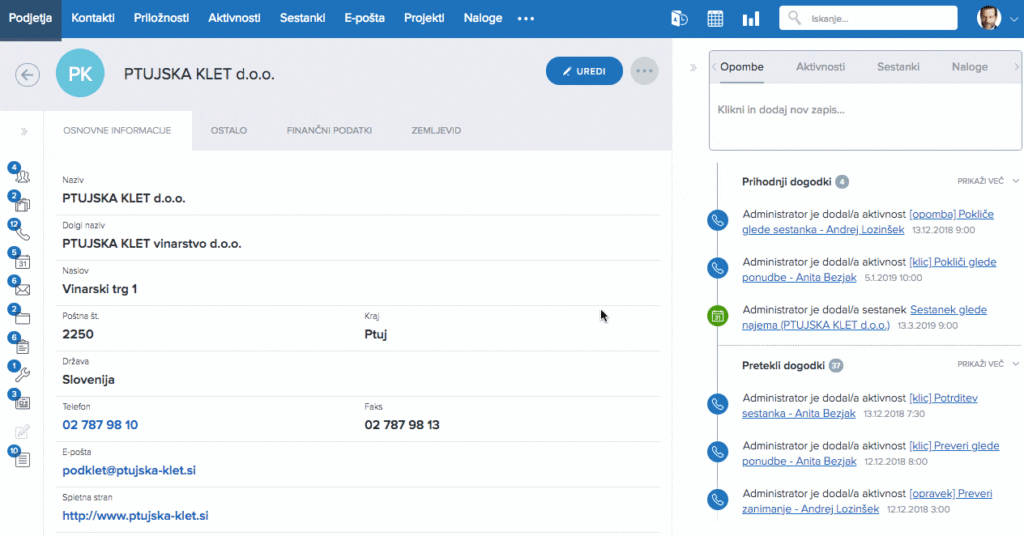Image resolution: width=1024 pixels, height=536 pixels.
Task: Expand the Pretekli dogodki 'Prikaži več'
Action: click(x=987, y=365)
